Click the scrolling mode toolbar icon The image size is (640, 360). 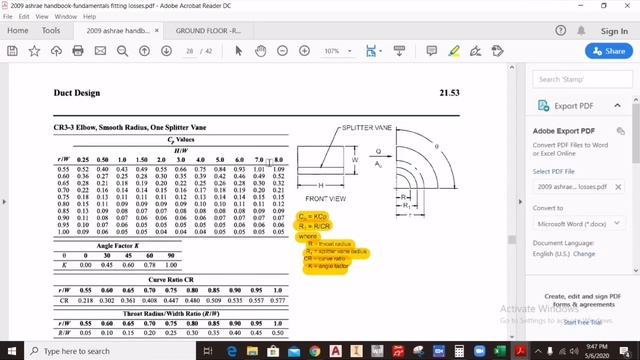(399, 51)
